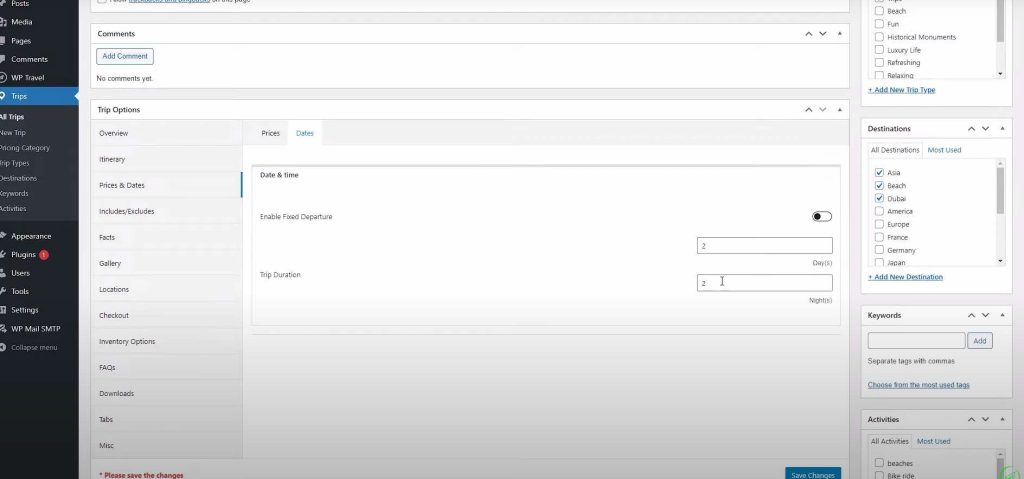Uncheck the Asia destination
This screenshot has width=1024, height=479.
[x=879, y=173]
